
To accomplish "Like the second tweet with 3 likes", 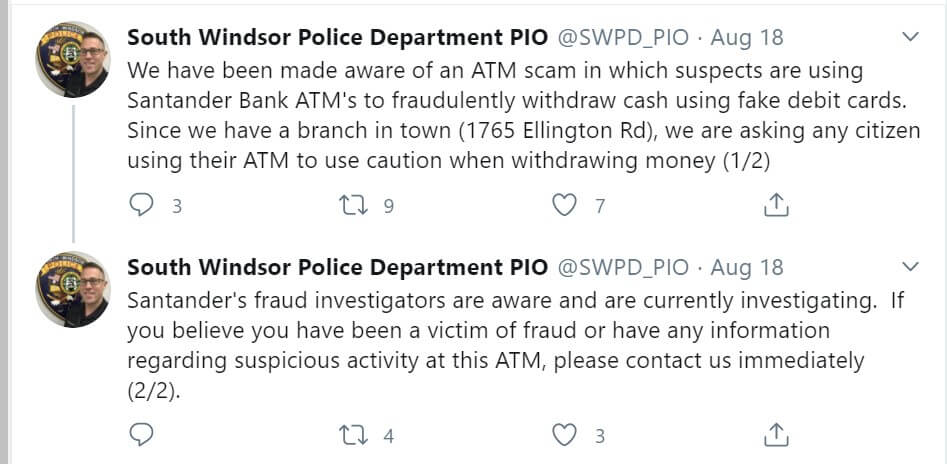I will click(566, 435).
